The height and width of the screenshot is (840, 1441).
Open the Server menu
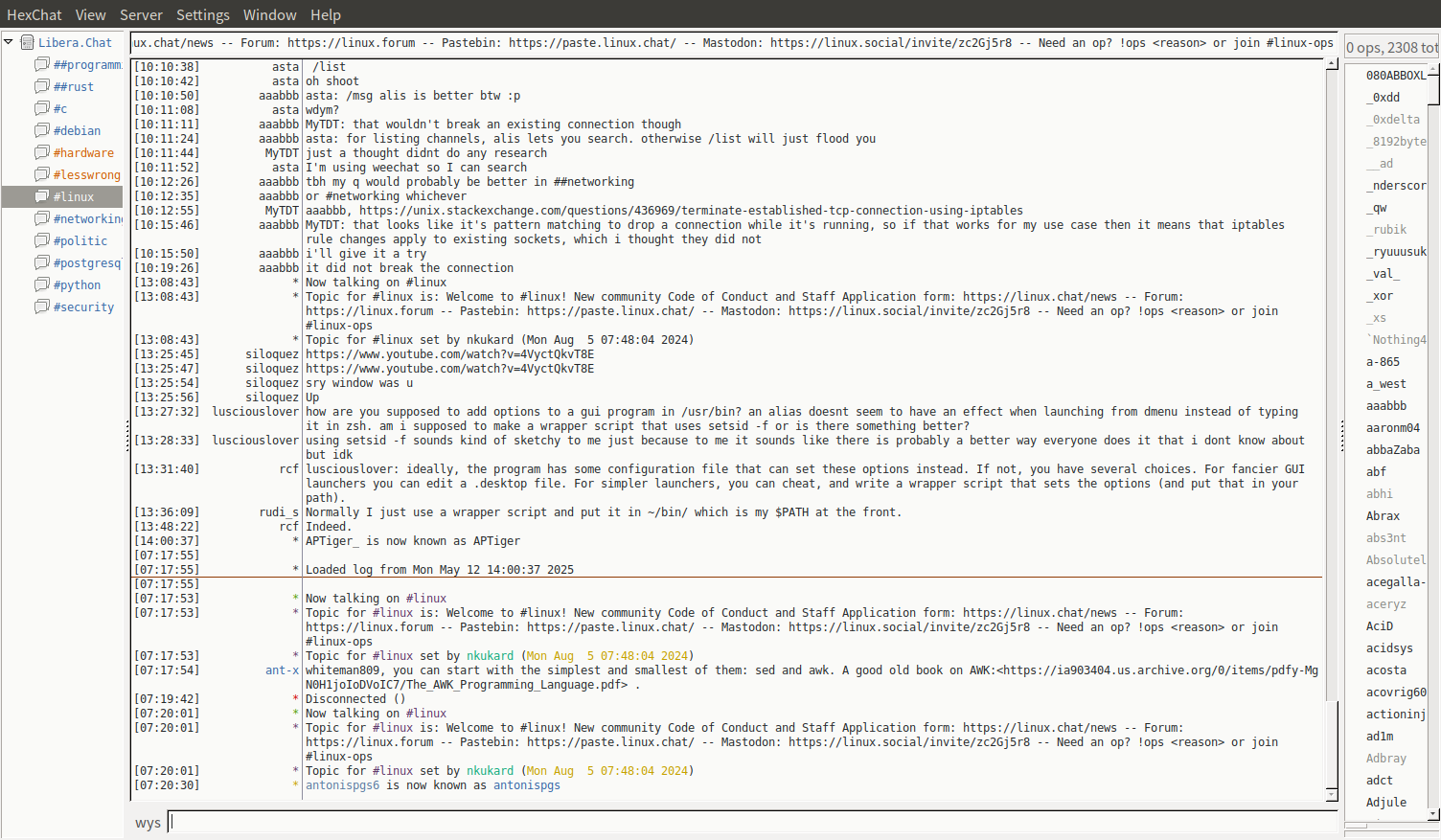tap(141, 14)
